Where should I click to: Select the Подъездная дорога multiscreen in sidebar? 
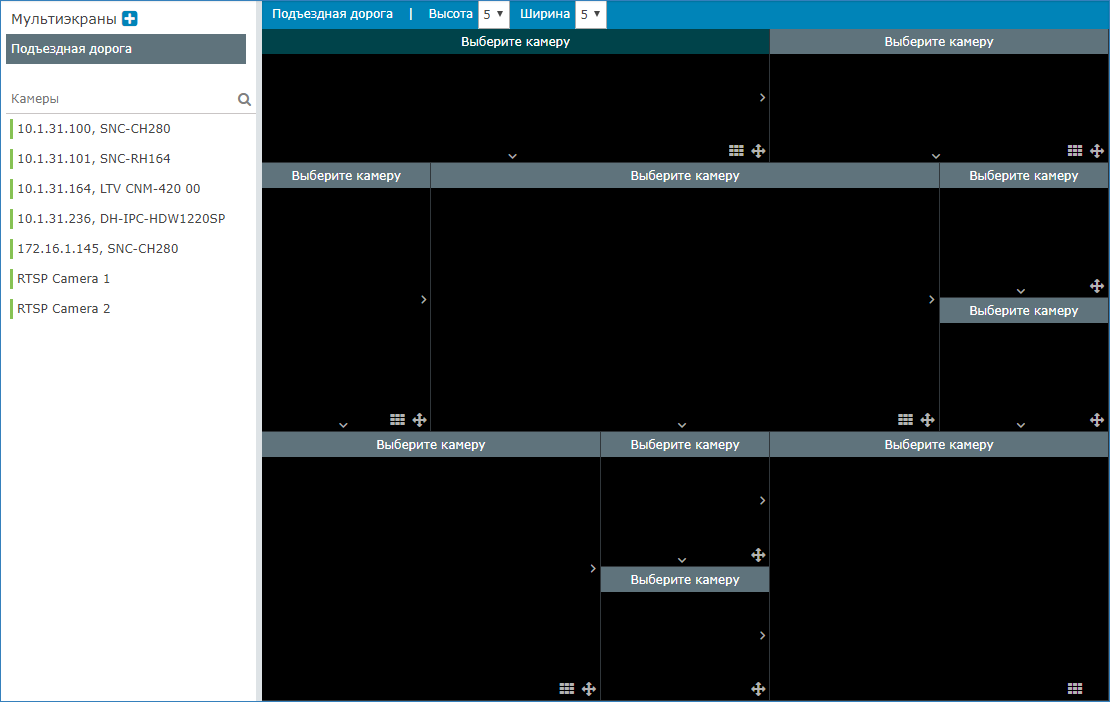[x=126, y=49]
